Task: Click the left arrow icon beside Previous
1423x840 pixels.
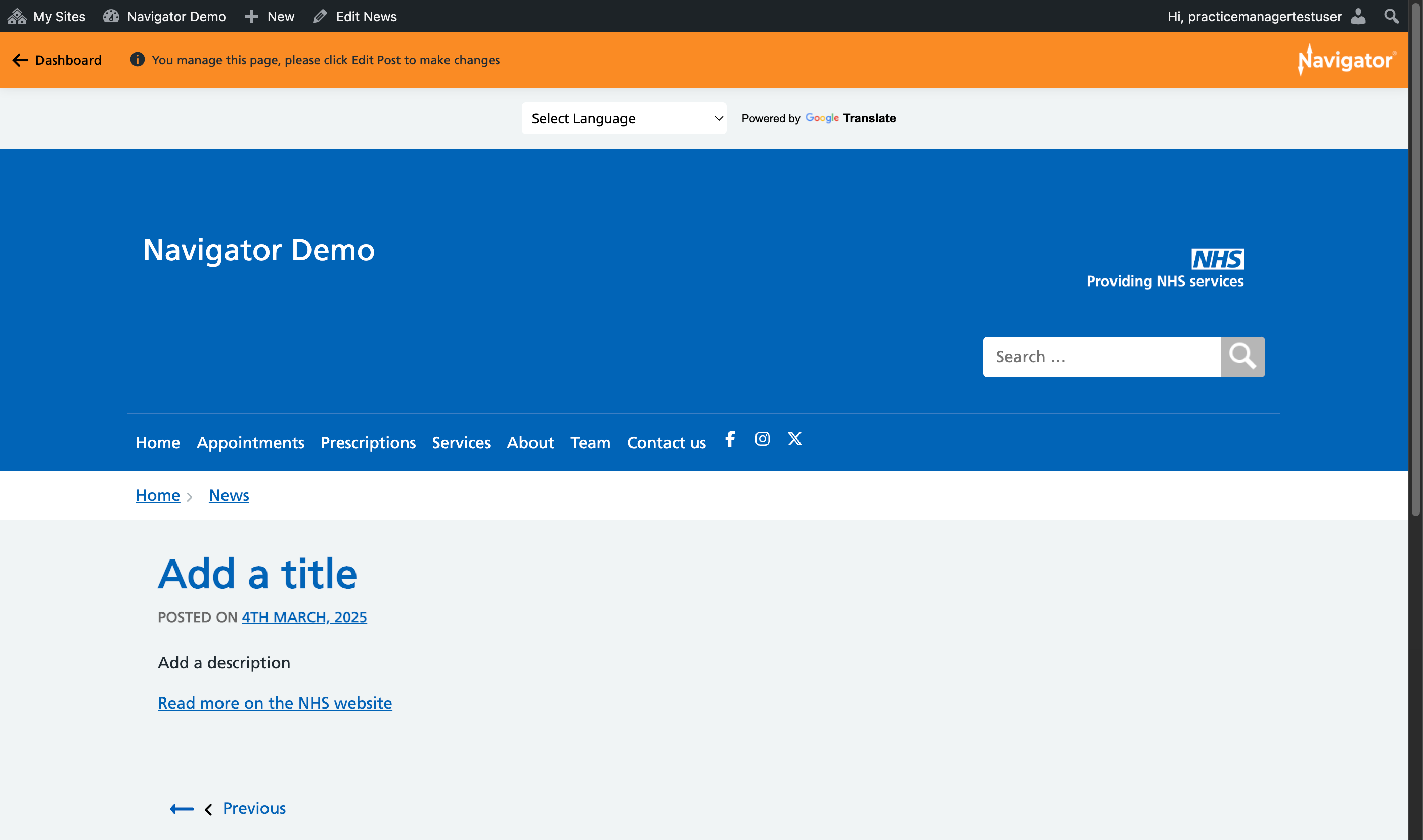Action: tap(182, 809)
